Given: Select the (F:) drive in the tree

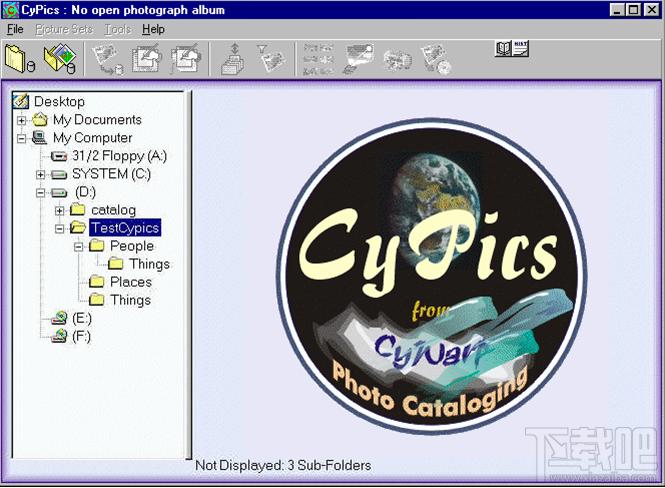Looking at the screenshot, I should (81, 336).
